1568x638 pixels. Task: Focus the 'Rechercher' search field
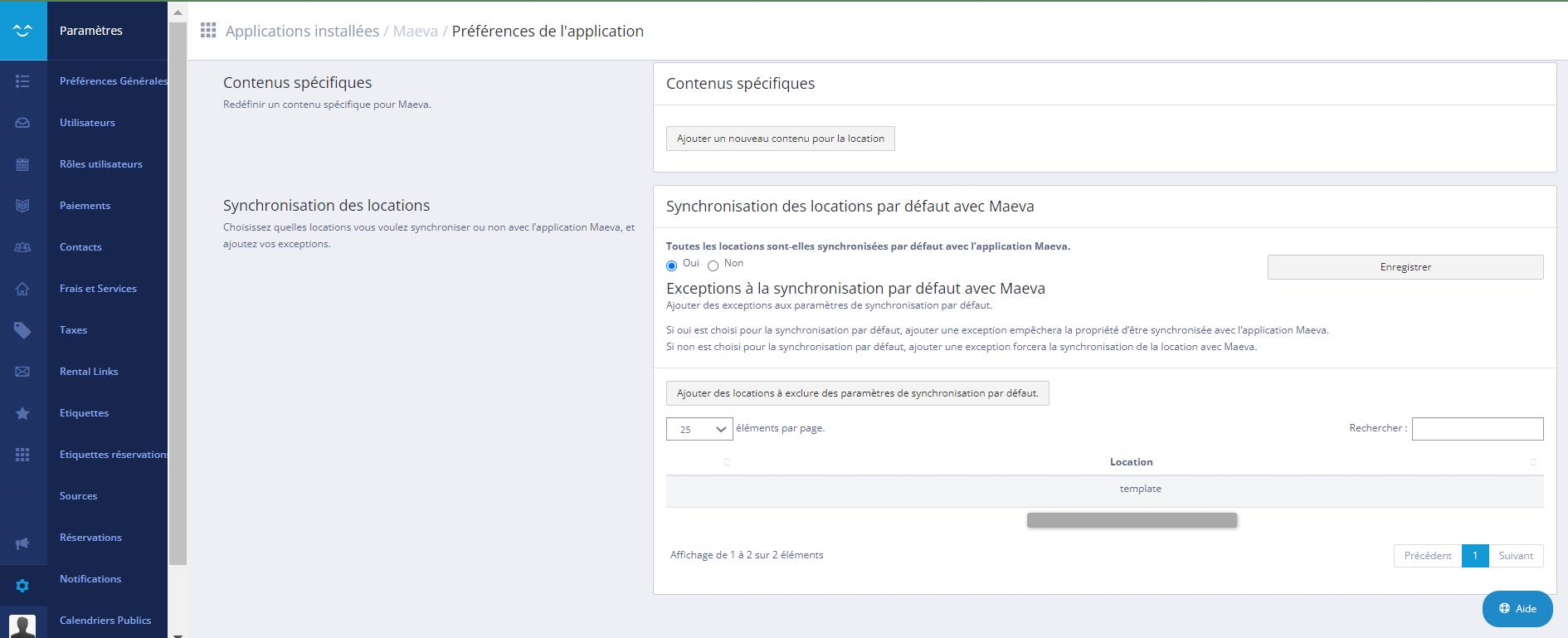1477,429
